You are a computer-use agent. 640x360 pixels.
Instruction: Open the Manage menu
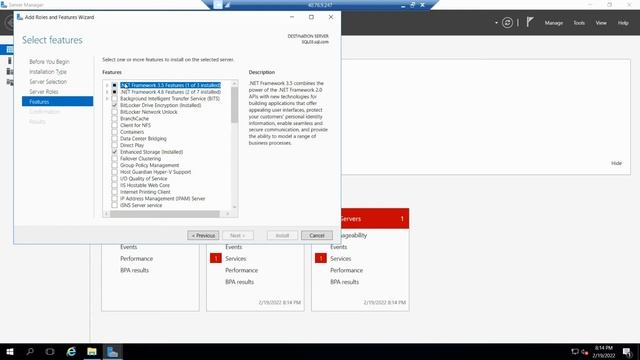(553, 23)
